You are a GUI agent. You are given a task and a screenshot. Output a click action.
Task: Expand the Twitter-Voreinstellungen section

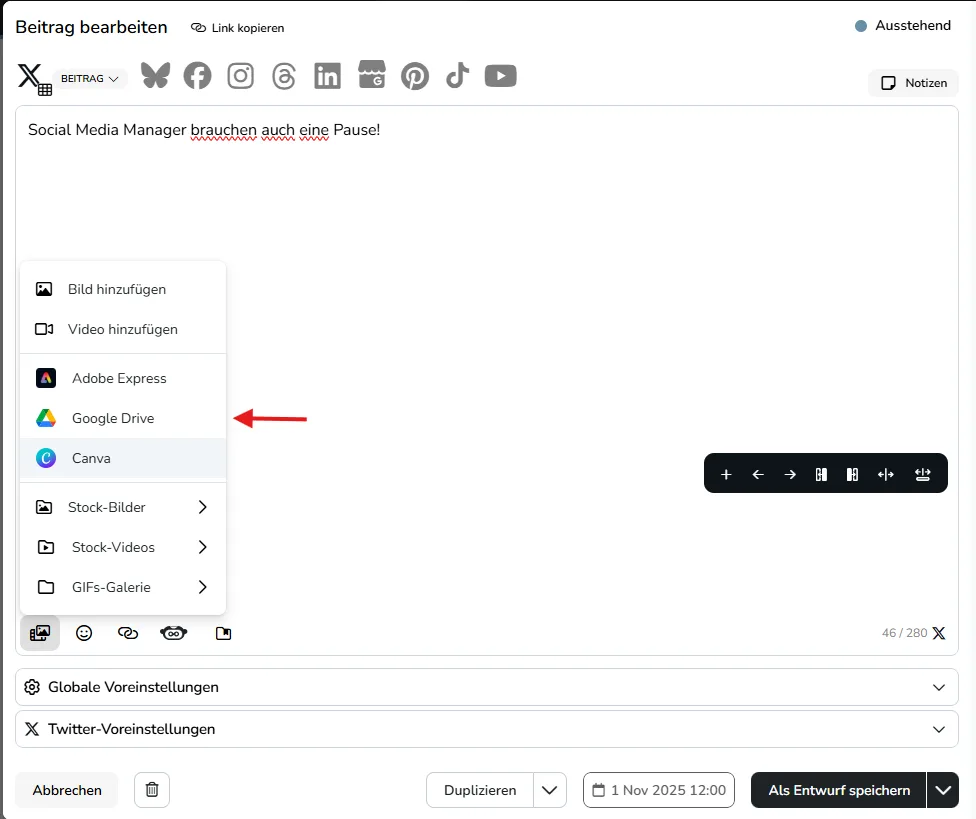487,729
